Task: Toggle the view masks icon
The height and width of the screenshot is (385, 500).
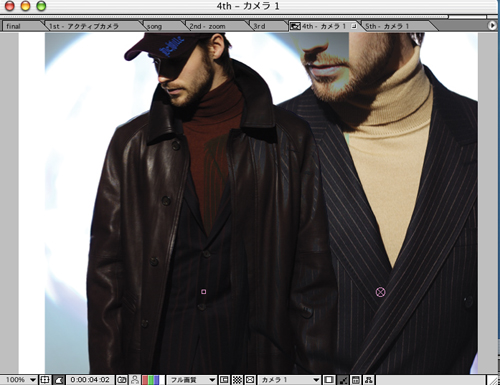Action: (59, 380)
